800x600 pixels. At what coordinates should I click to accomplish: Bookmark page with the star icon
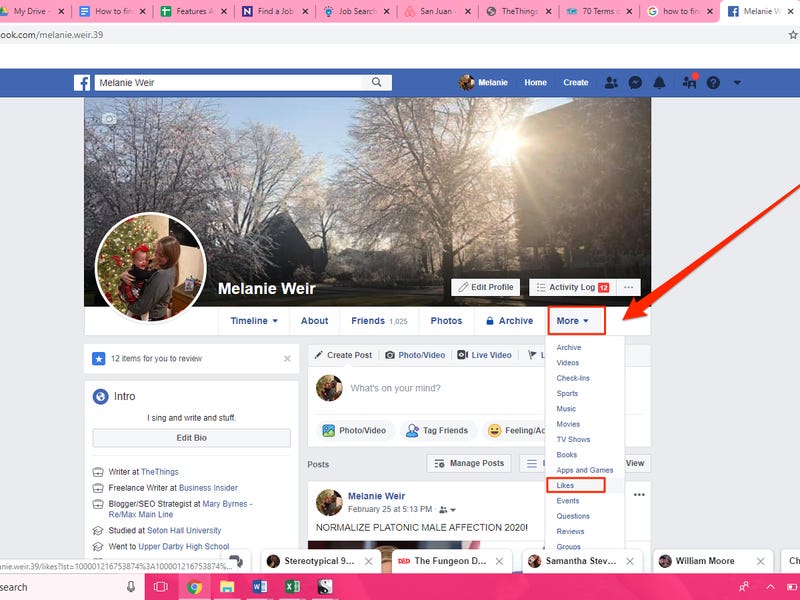(792, 34)
